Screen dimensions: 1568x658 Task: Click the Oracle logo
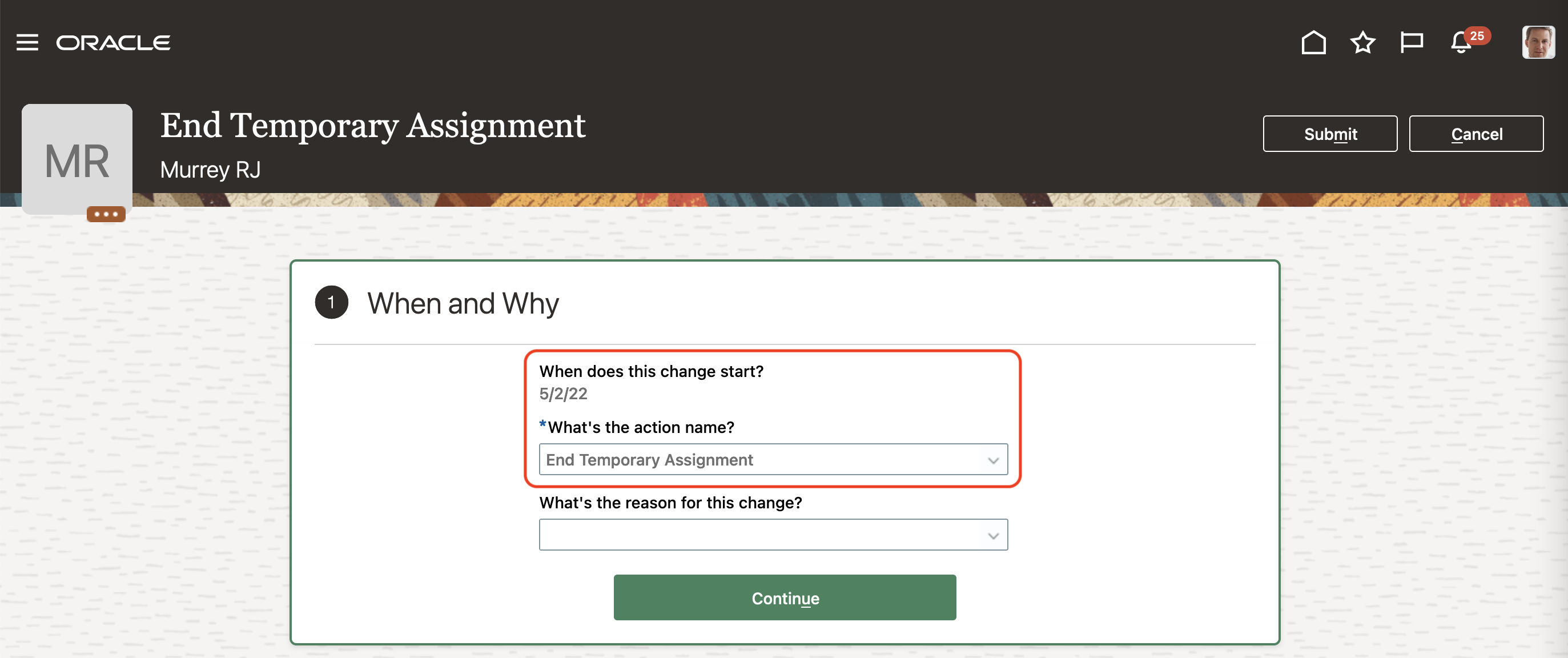tap(113, 43)
